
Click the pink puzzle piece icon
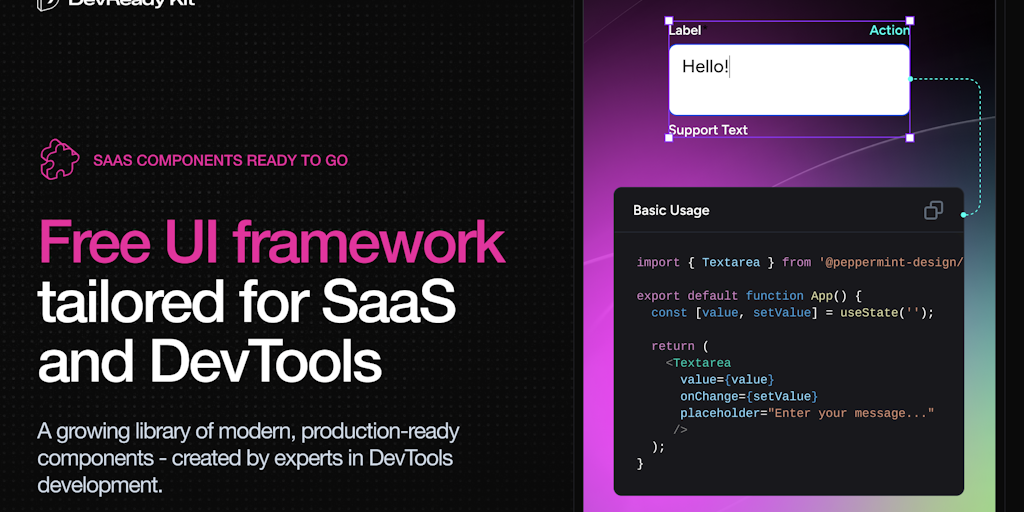pyautogui.click(x=59, y=159)
